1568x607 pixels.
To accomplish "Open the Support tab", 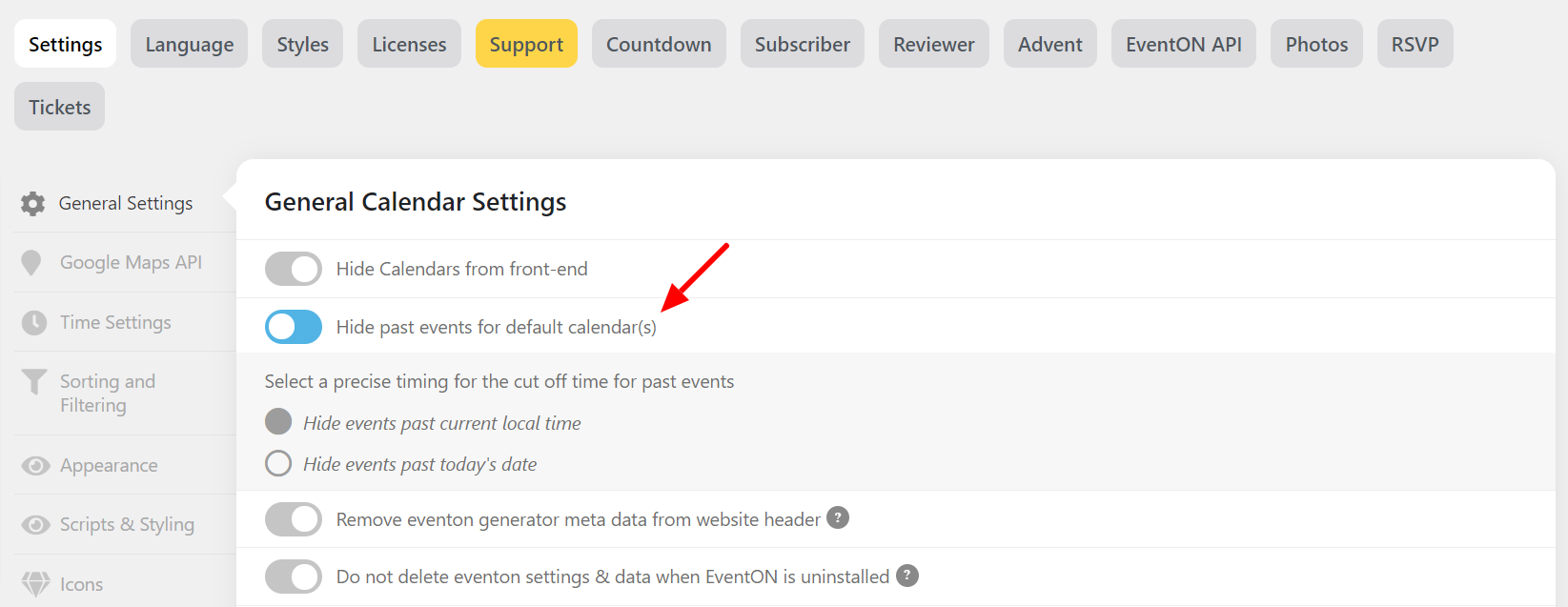I will click(526, 44).
